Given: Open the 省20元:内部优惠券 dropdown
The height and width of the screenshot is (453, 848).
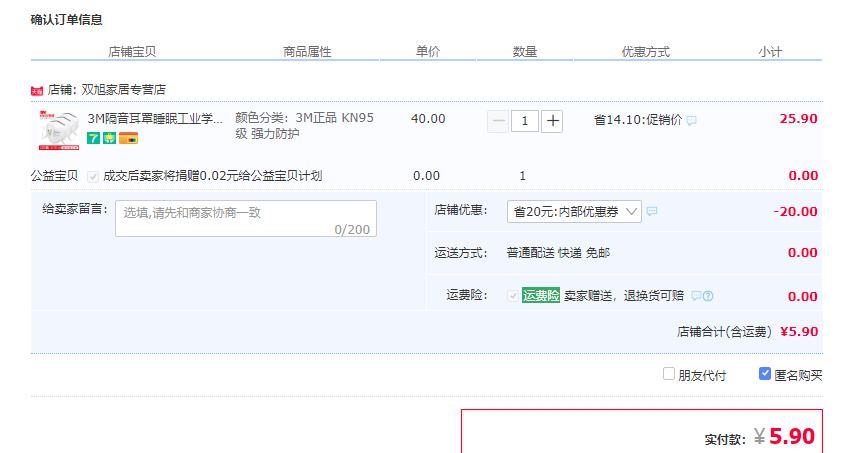Looking at the screenshot, I should click(x=574, y=211).
